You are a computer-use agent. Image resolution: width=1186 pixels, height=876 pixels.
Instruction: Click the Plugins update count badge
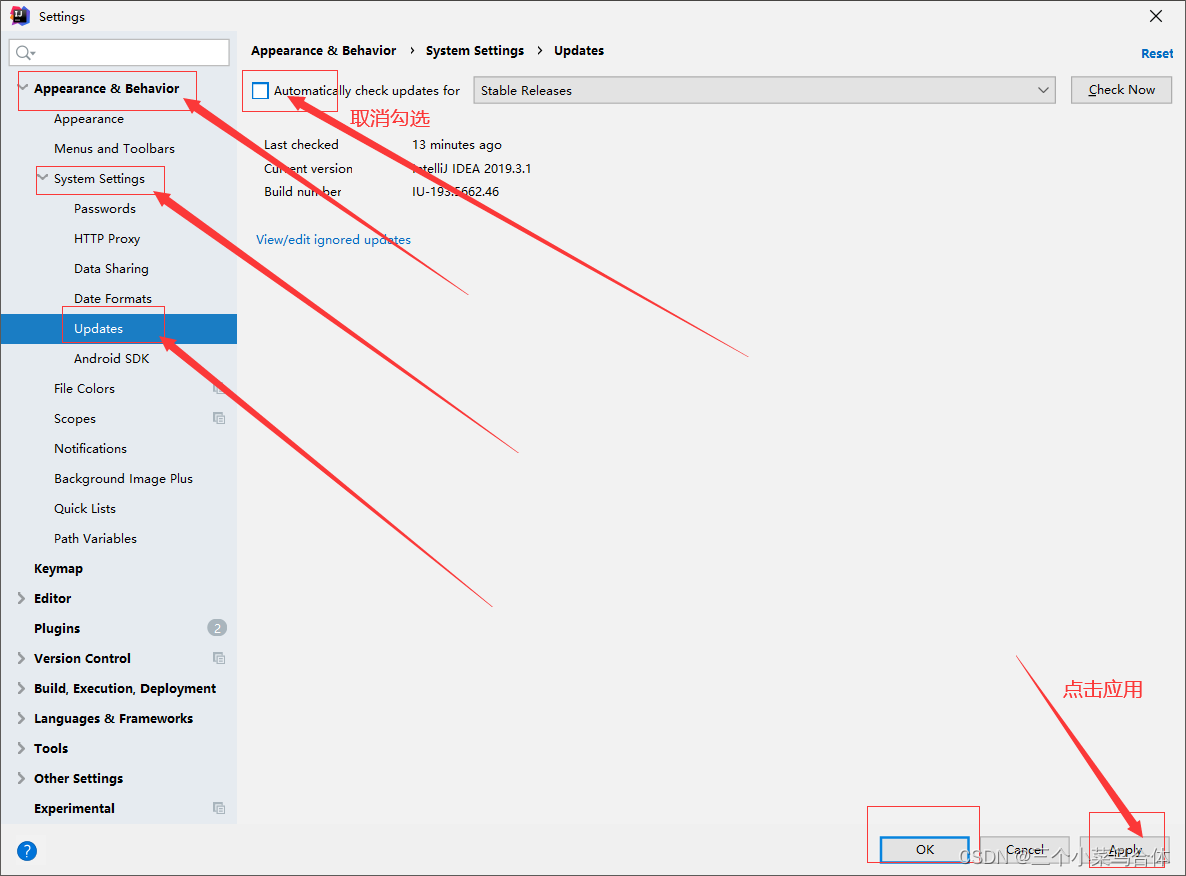217,628
